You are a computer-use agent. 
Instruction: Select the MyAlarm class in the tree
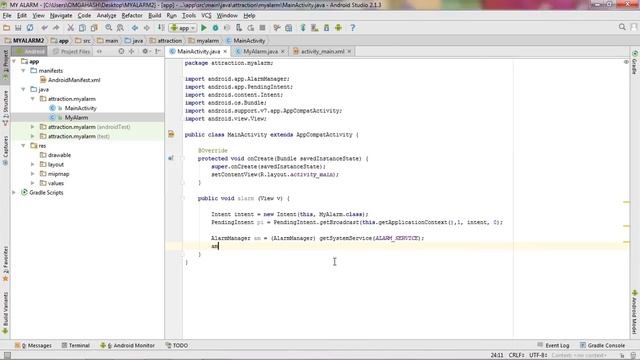(76, 118)
